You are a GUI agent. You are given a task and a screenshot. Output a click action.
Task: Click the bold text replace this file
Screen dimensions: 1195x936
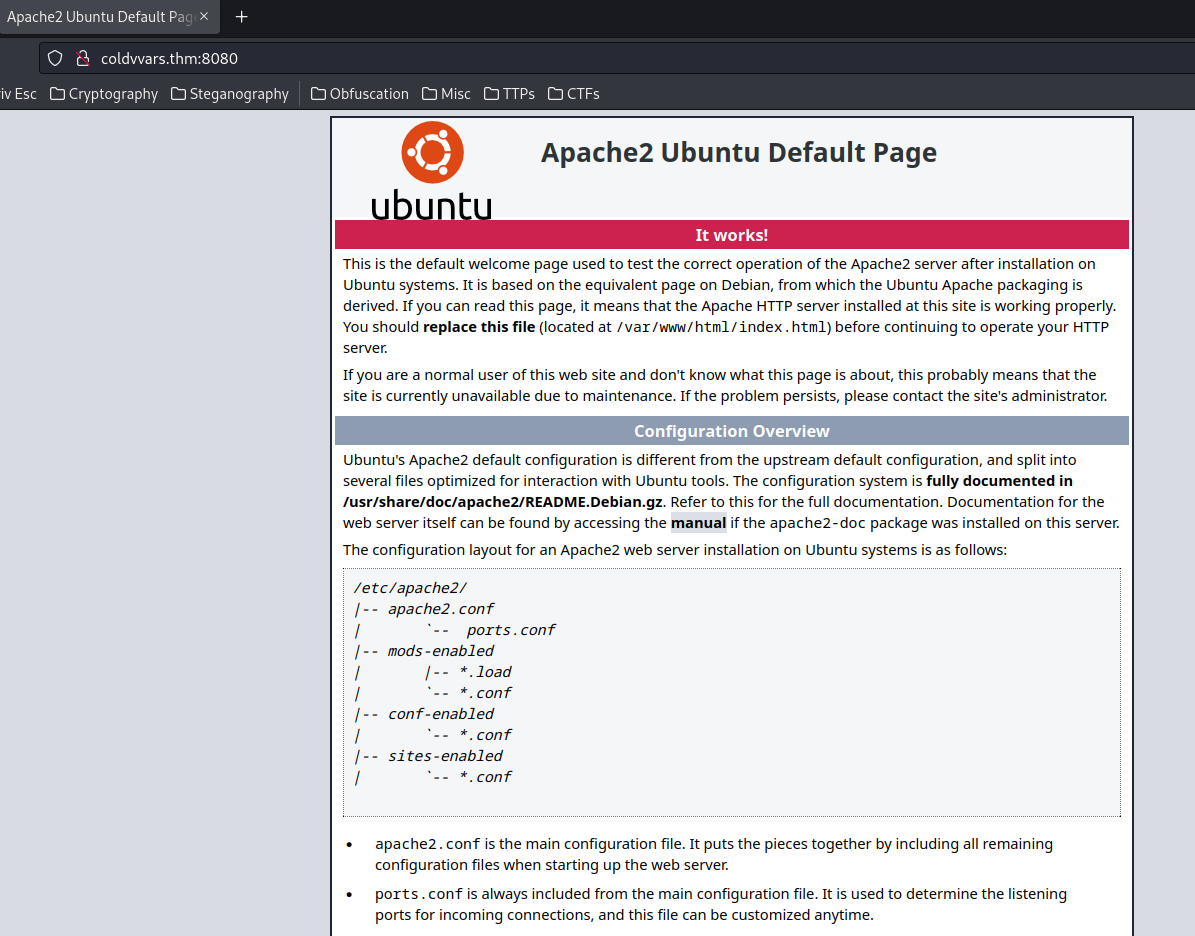pos(479,327)
